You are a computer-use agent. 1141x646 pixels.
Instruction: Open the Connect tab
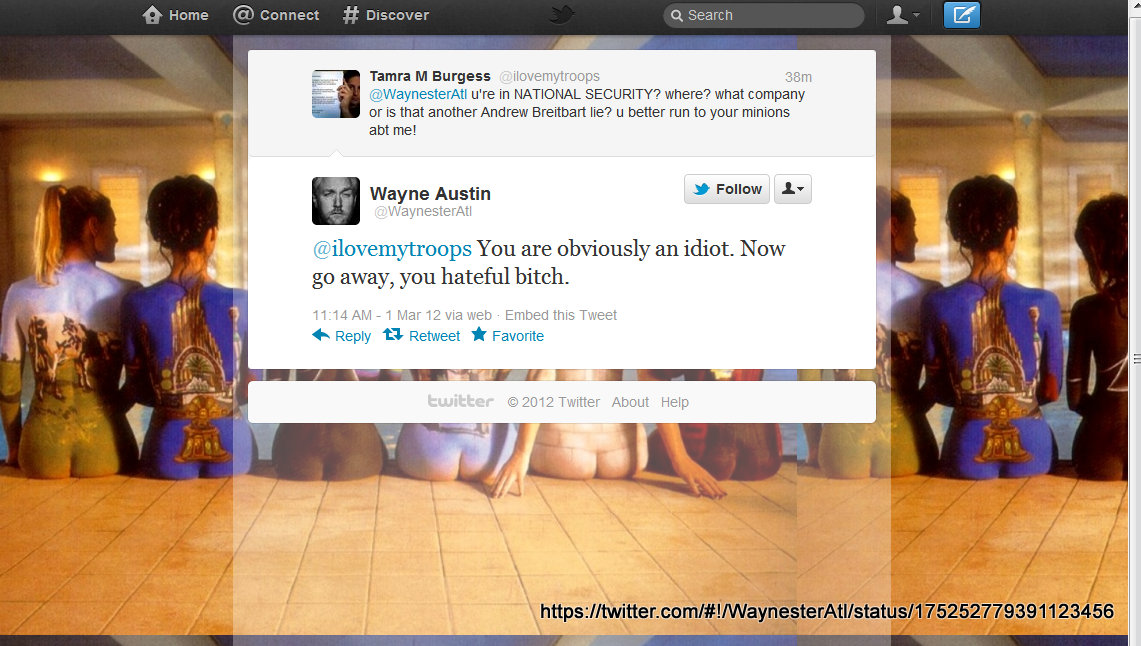276,15
